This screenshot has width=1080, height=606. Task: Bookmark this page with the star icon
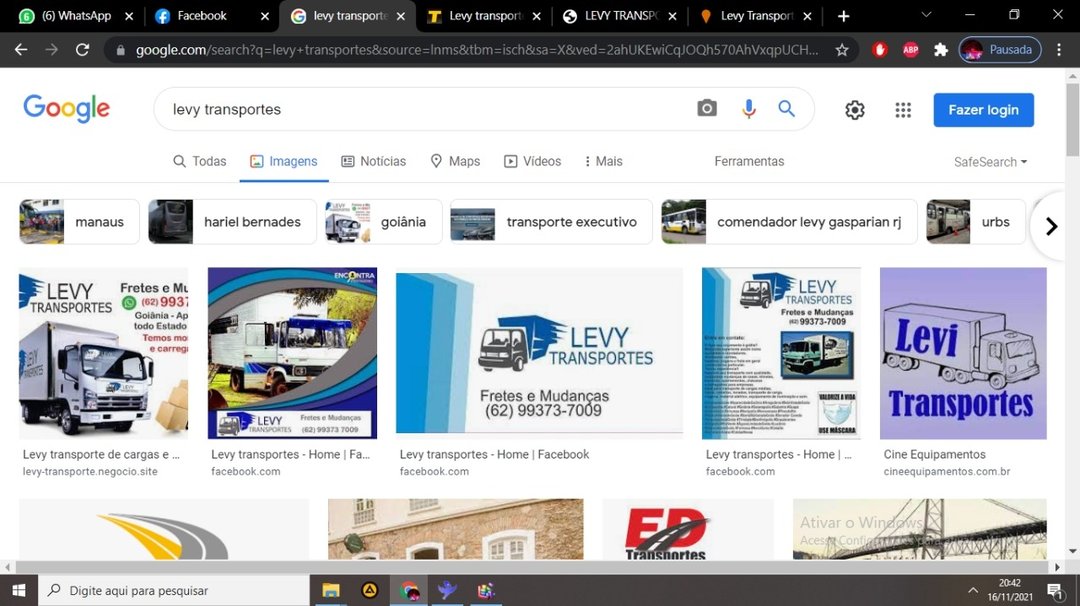point(842,50)
